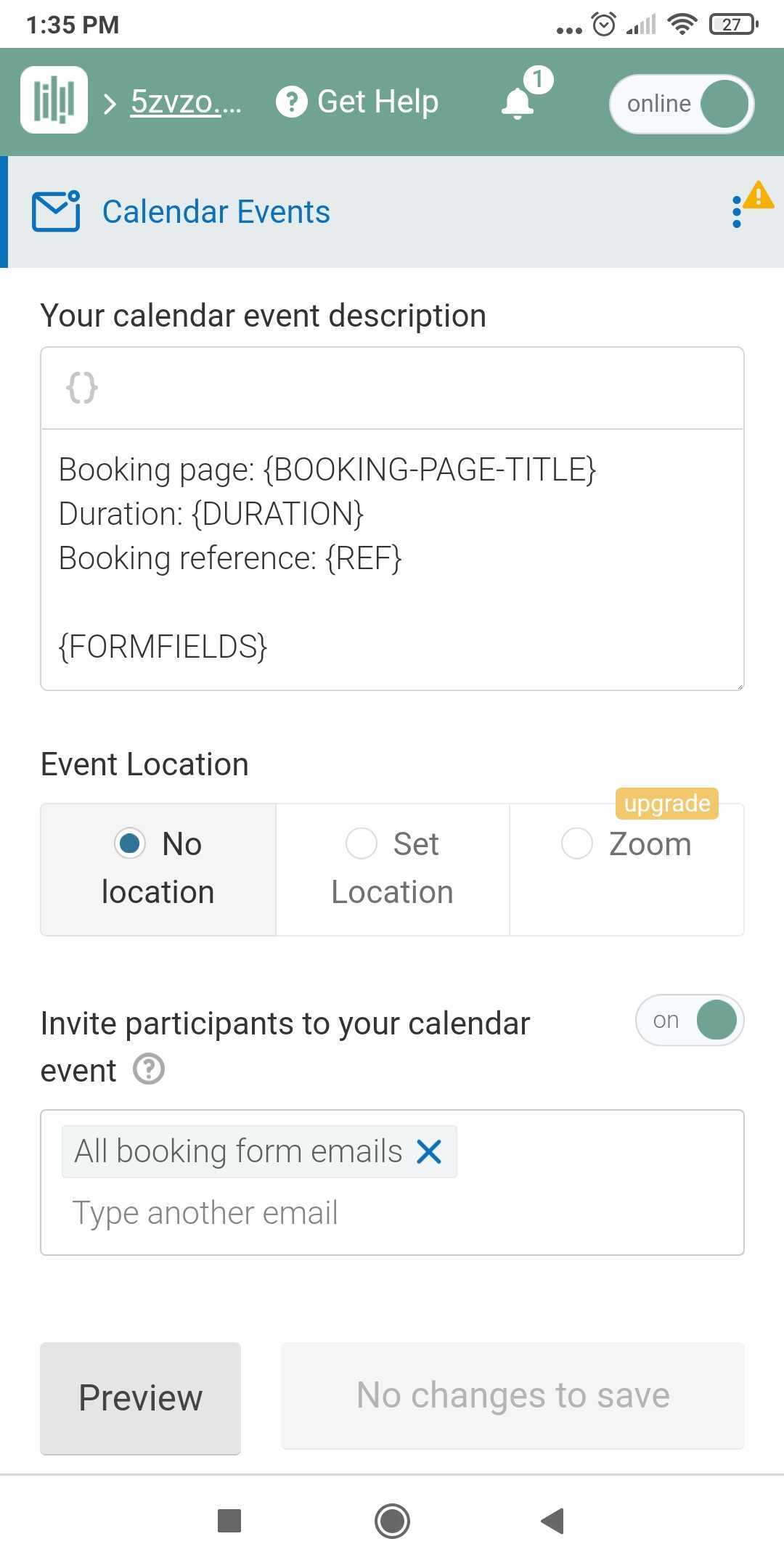Select the No location radio option
This screenshot has width=784, height=1568.
158,869
